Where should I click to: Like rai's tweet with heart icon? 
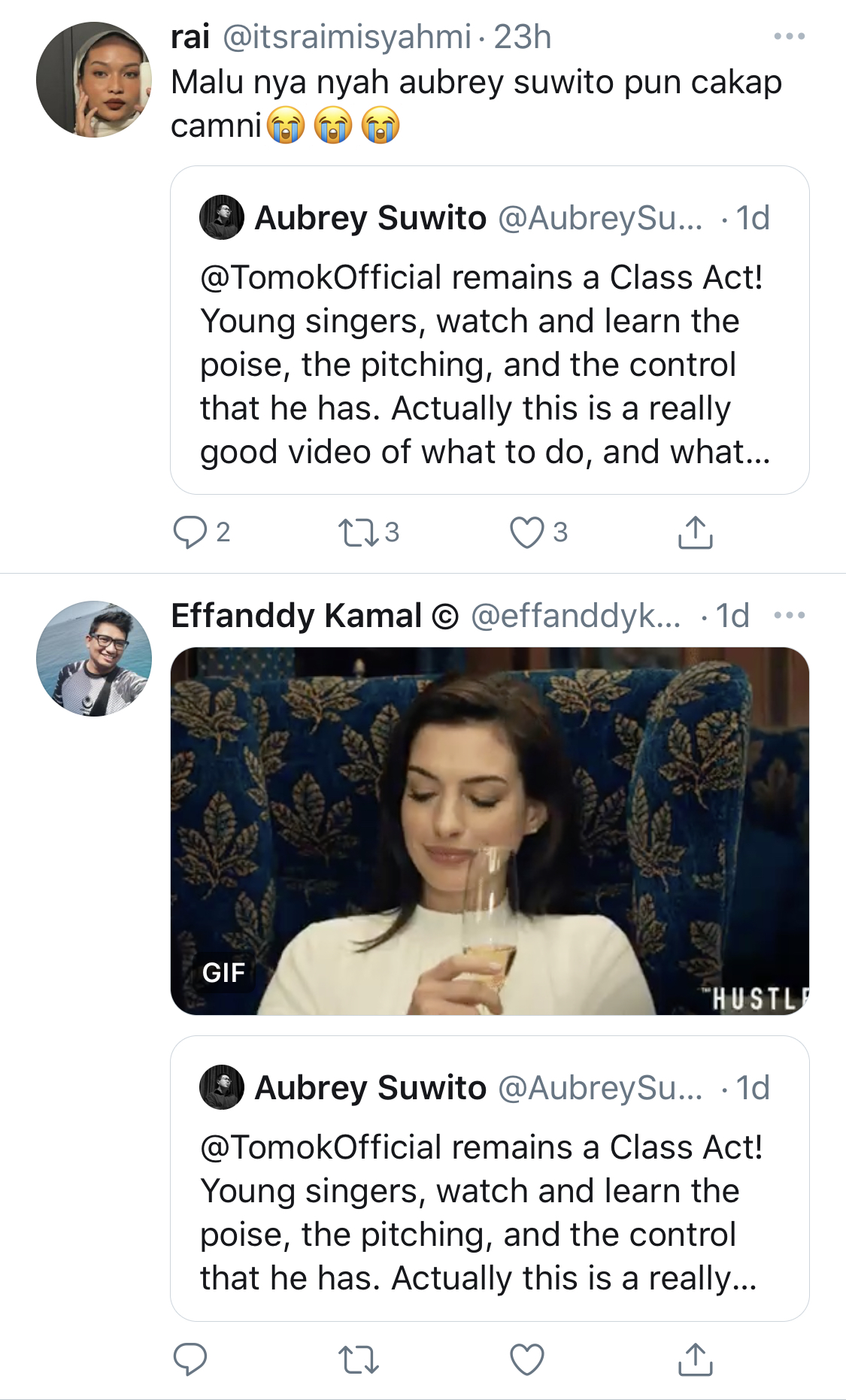(526, 532)
